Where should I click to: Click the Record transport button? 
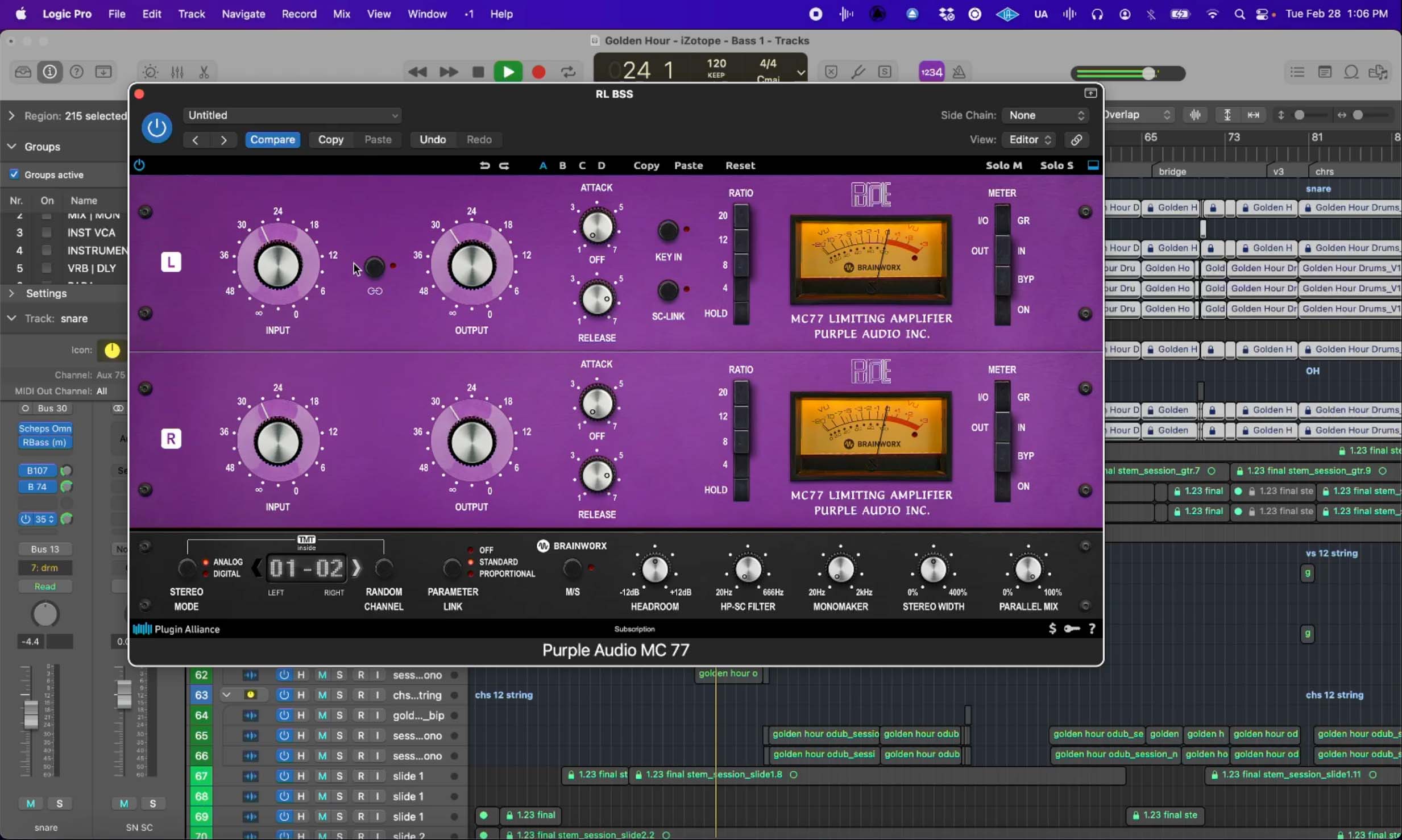tap(538, 72)
